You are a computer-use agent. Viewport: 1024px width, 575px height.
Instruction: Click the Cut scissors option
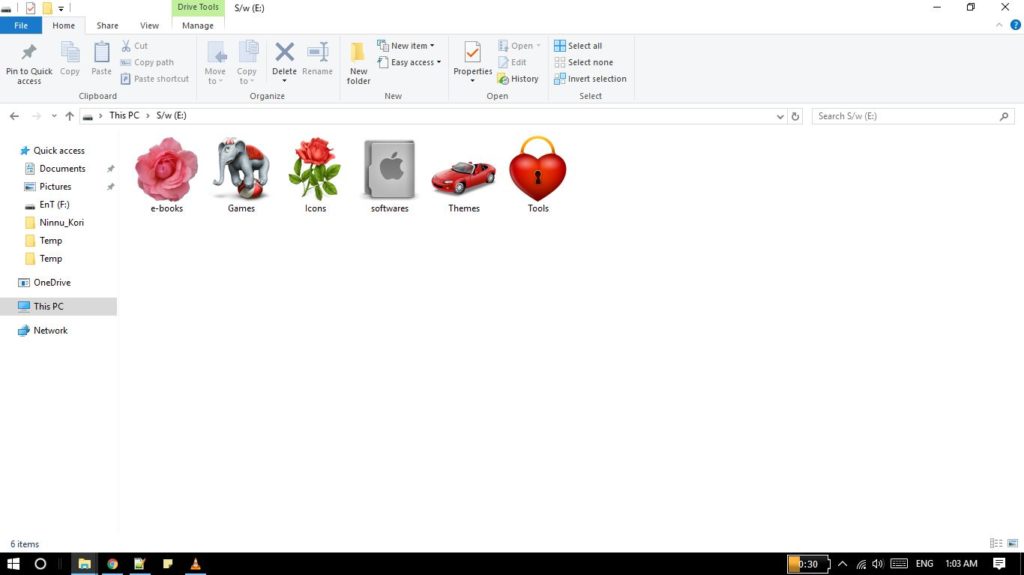coord(135,46)
